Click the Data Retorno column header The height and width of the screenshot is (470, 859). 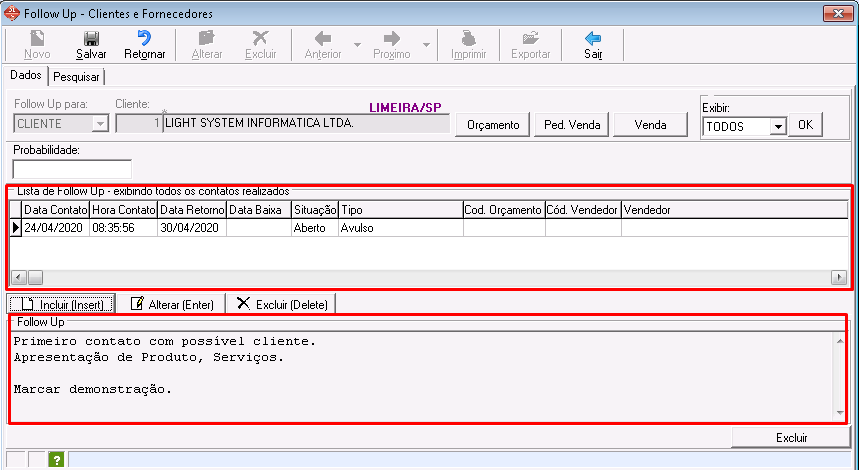(192, 210)
